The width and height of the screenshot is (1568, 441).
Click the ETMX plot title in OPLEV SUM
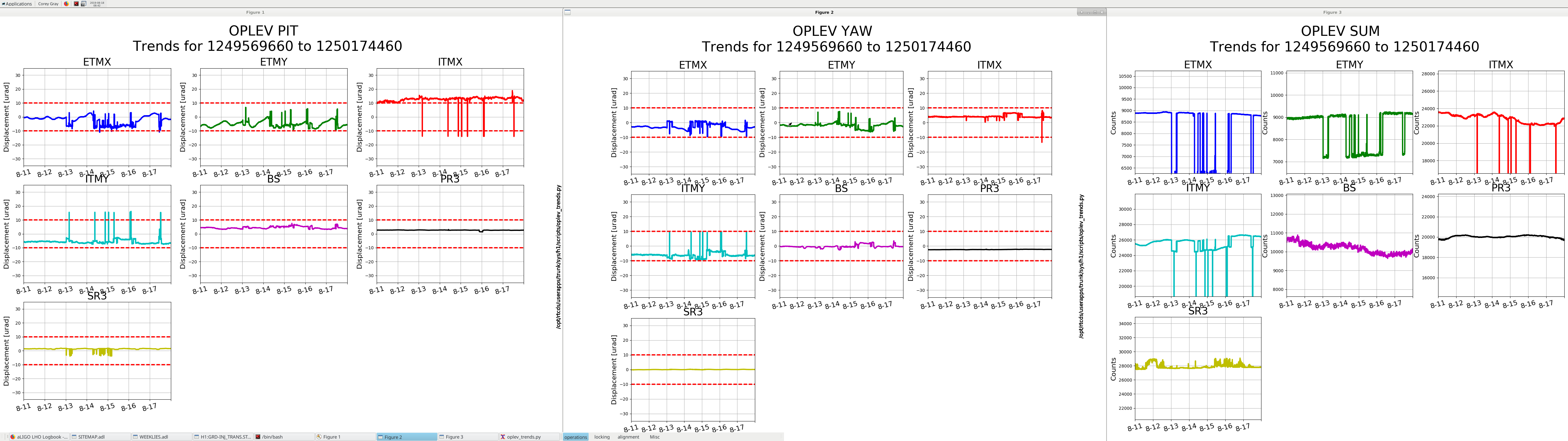1198,65
